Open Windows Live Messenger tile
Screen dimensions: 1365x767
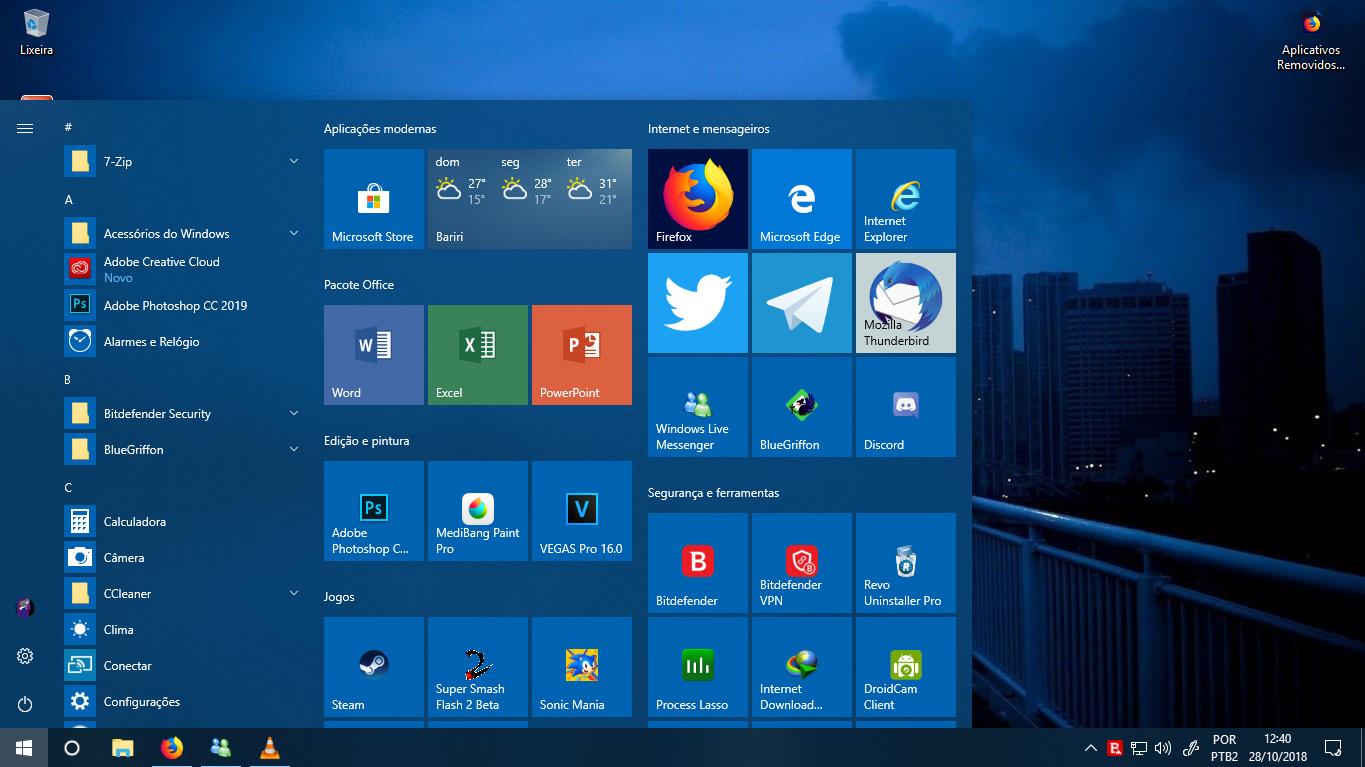pyautogui.click(x=698, y=407)
